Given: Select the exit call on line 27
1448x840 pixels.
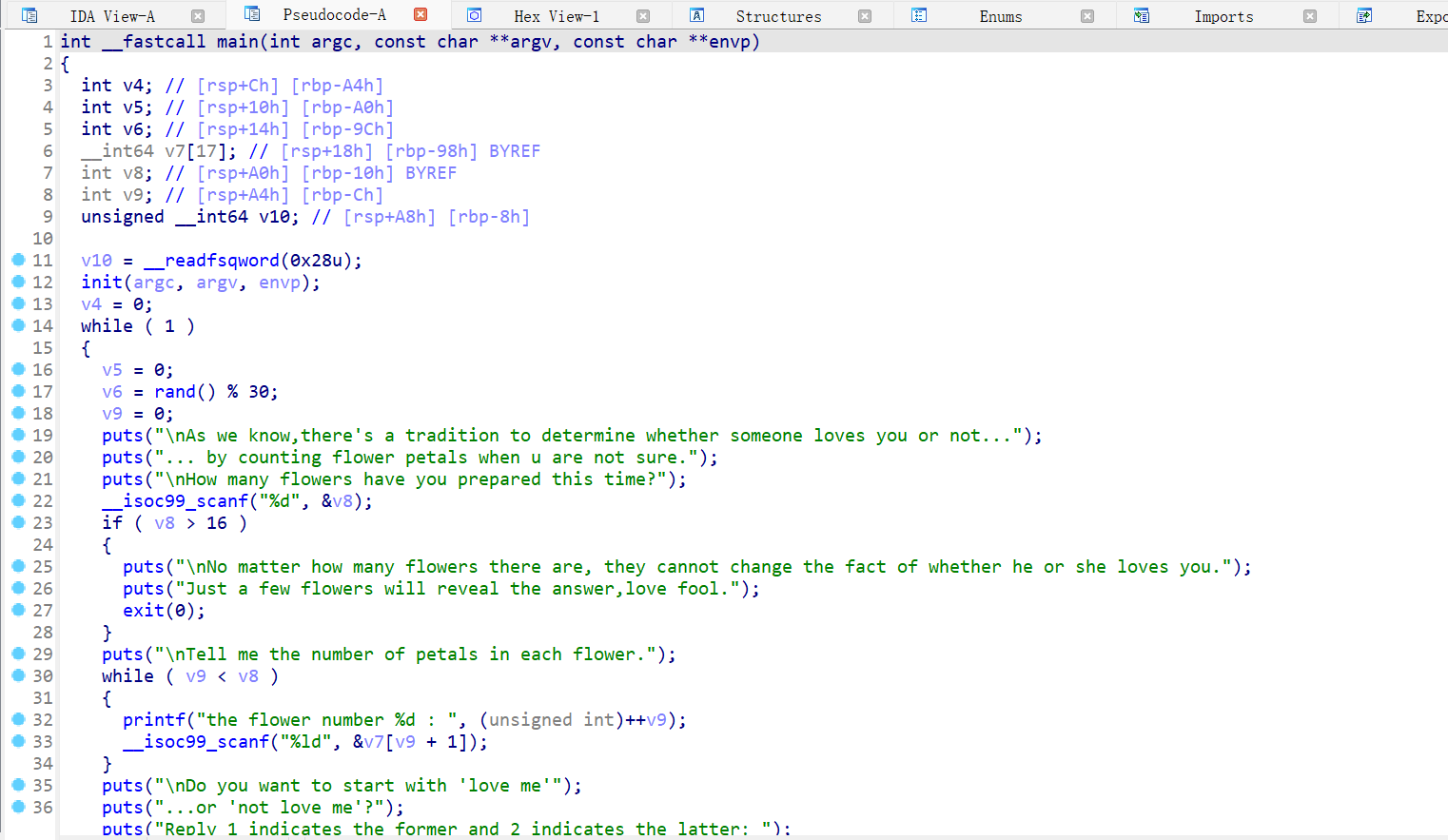Looking at the screenshot, I should coord(144,611).
